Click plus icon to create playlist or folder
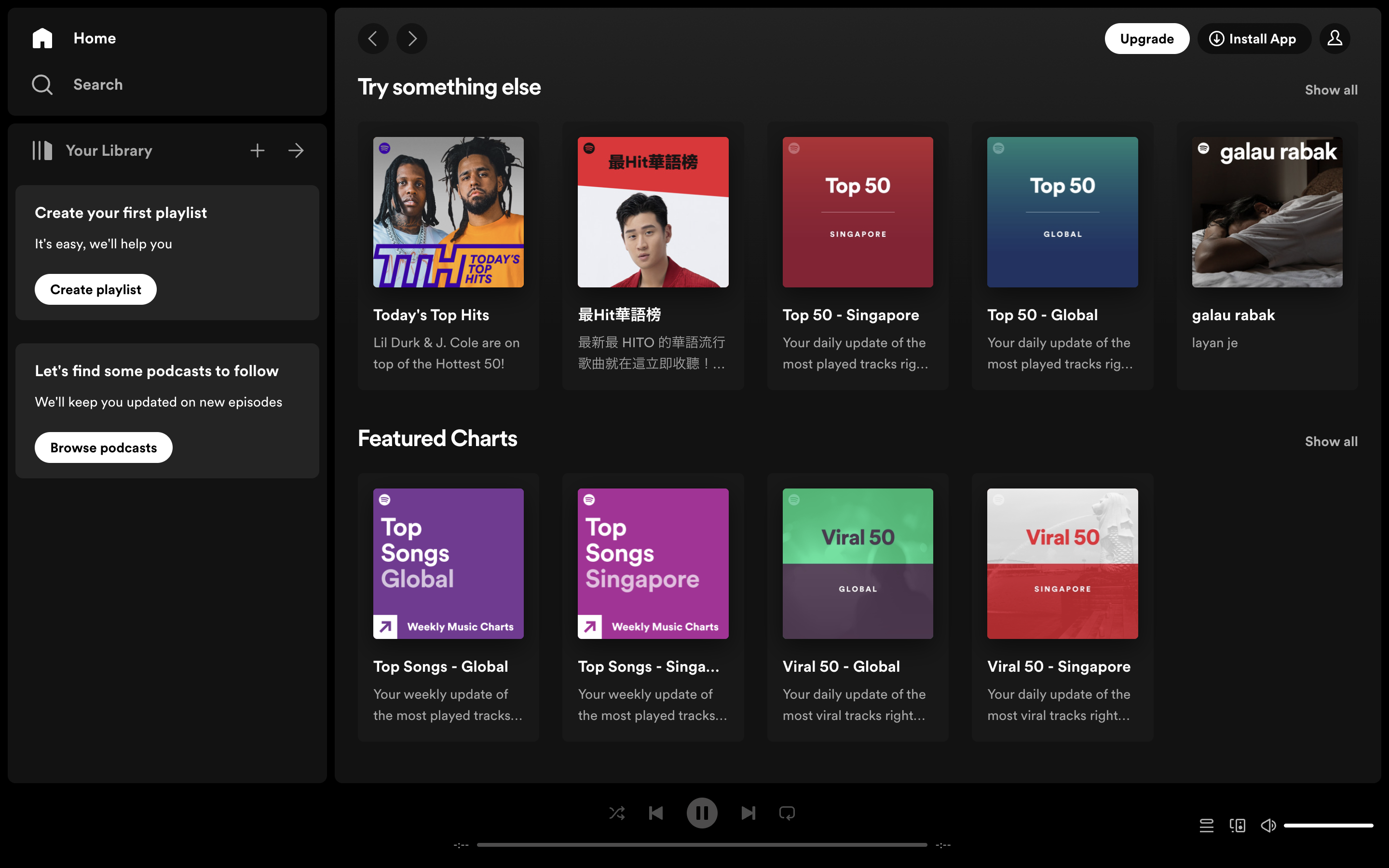The height and width of the screenshot is (868, 1389). pyautogui.click(x=258, y=150)
